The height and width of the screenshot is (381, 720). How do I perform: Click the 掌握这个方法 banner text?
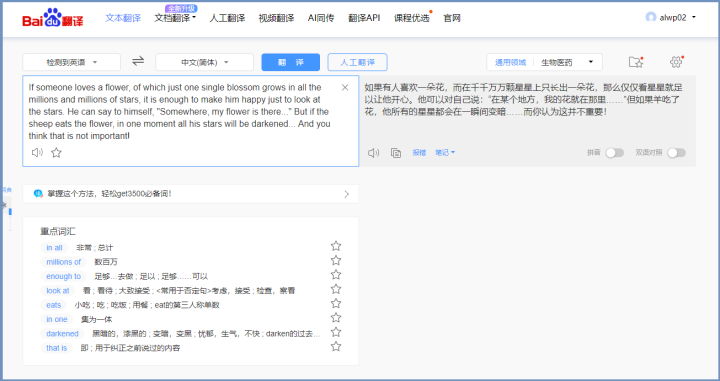click(x=109, y=194)
